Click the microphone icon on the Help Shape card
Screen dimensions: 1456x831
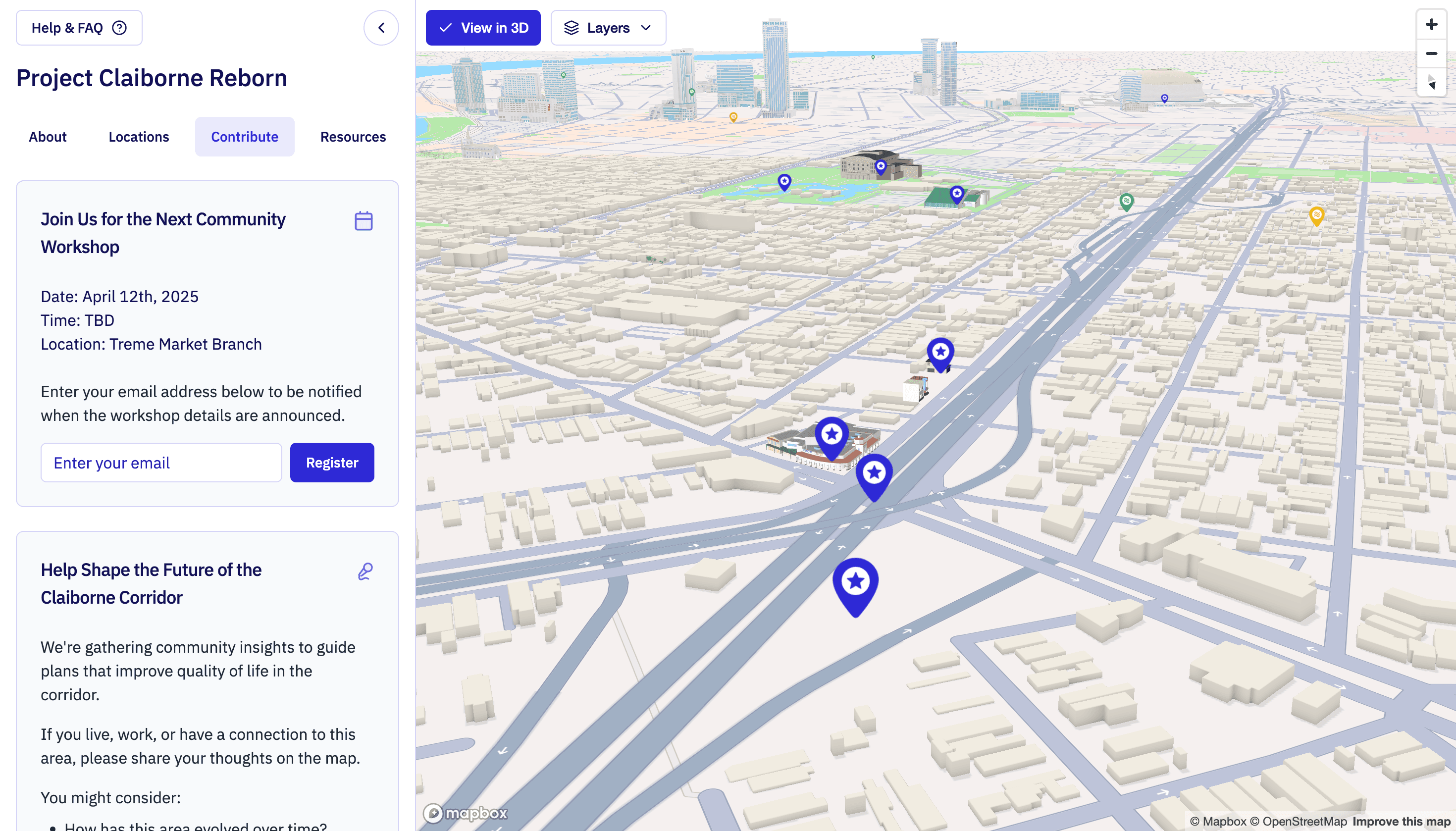365,571
